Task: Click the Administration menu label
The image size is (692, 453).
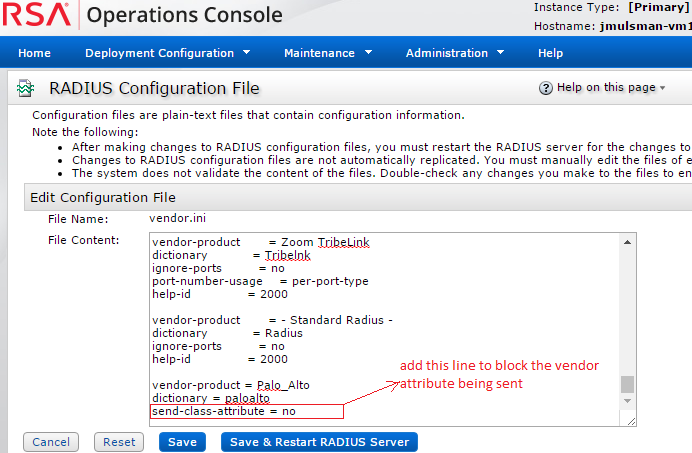Action: click(x=447, y=53)
